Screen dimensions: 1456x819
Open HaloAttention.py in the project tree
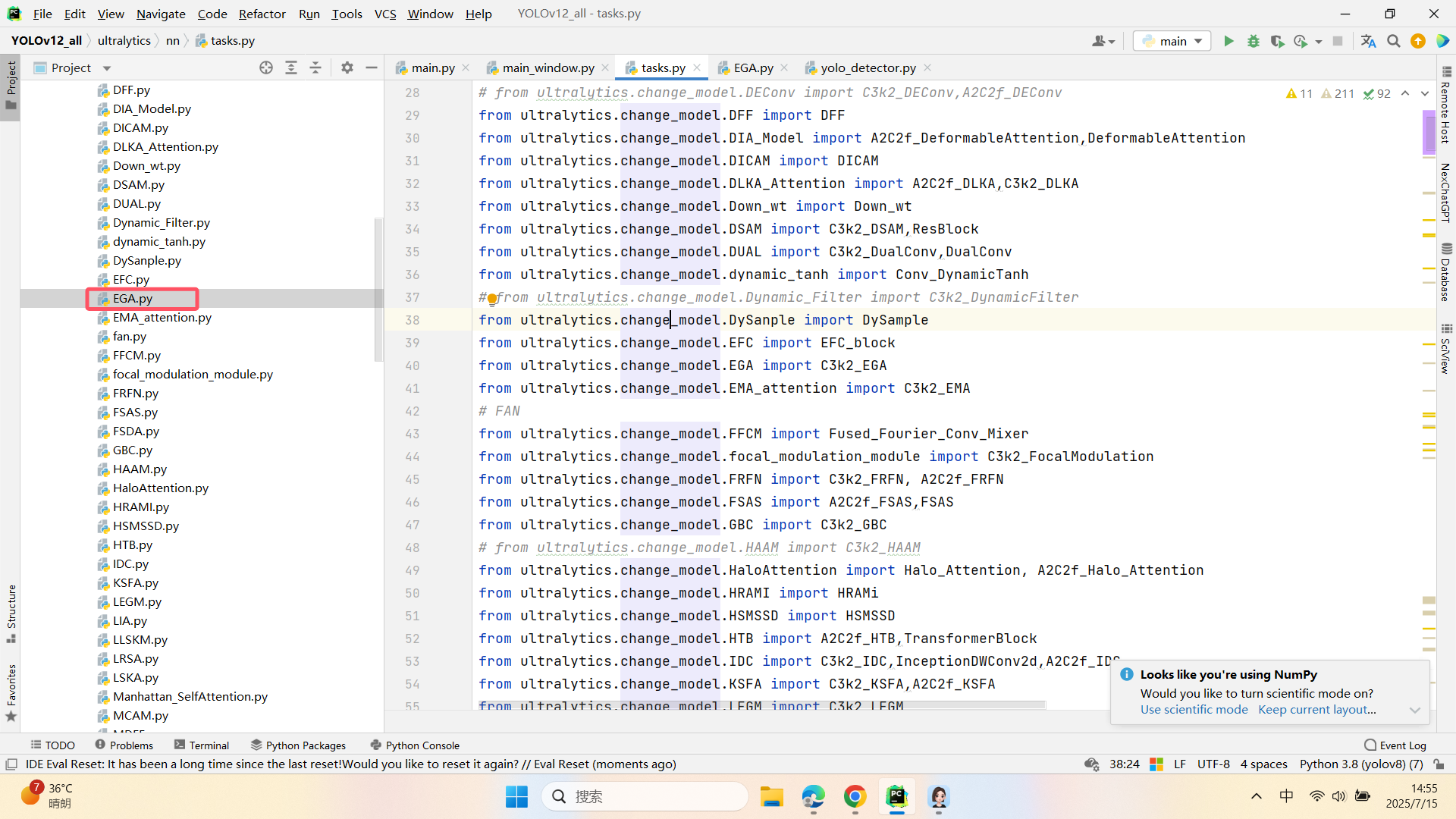[x=160, y=488]
